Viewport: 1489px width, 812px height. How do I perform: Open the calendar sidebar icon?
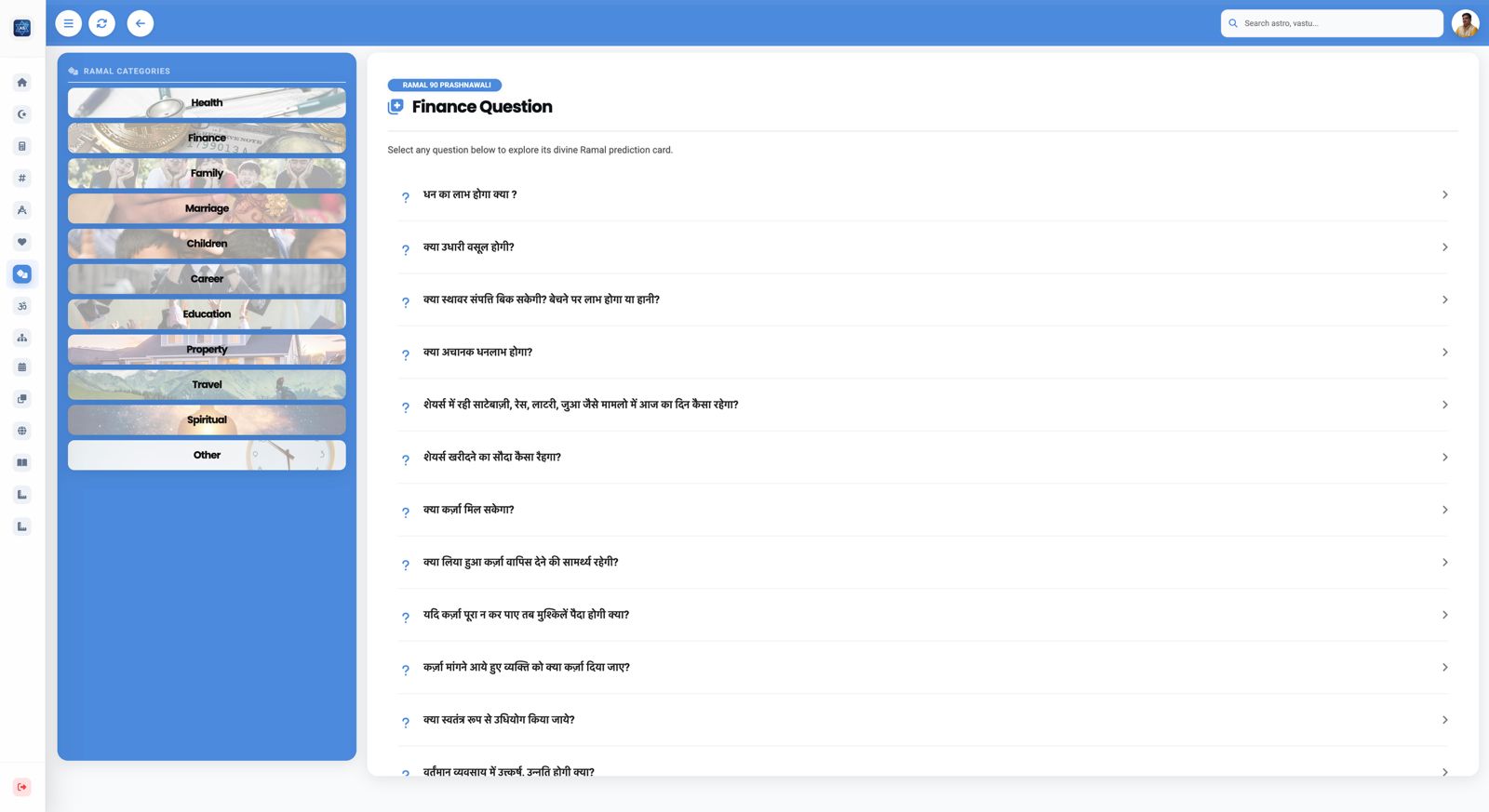point(22,367)
